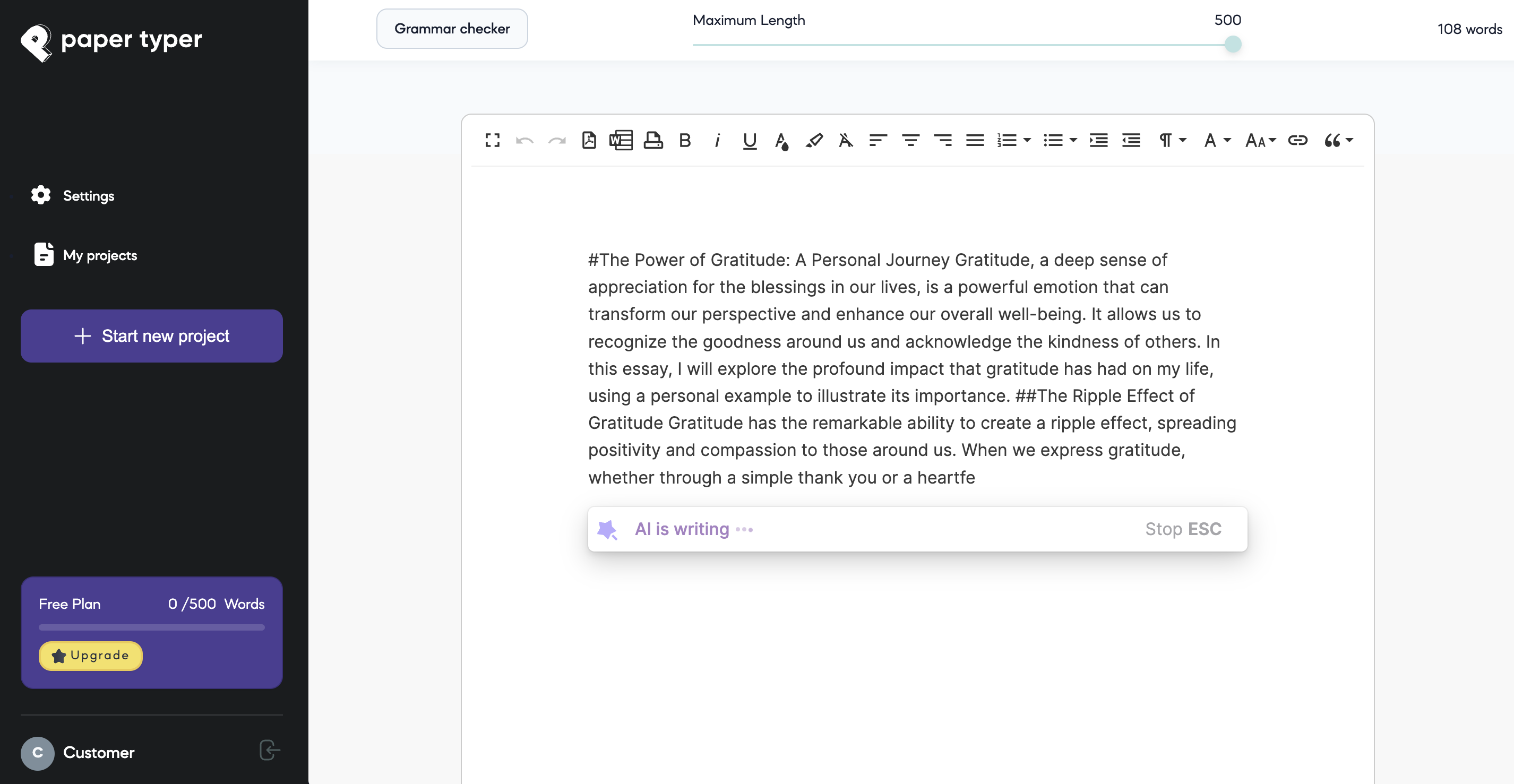
Task: Click the Grammar checker button
Action: click(x=453, y=28)
